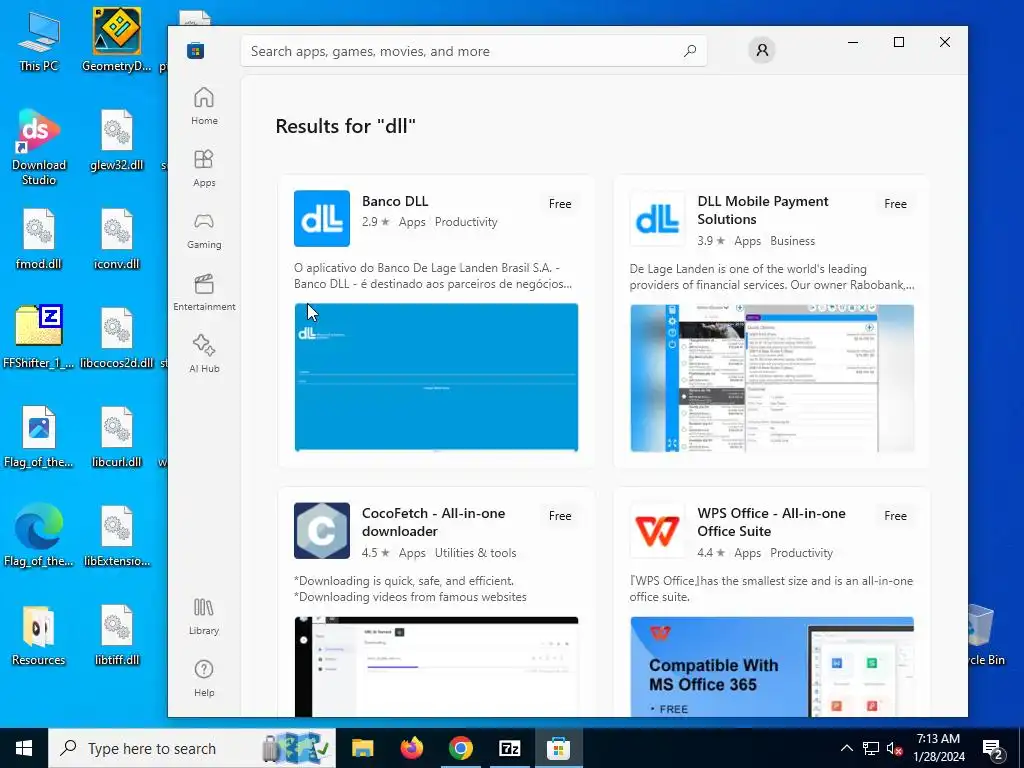Launch Firefox from the taskbar
The height and width of the screenshot is (768, 1024).
pyautogui.click(x=411, y=748)
